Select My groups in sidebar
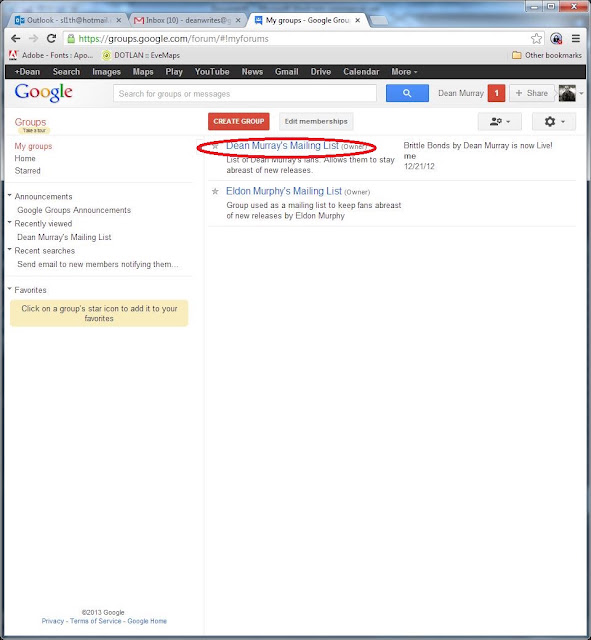Viewport: 591px width, 640px height. pos(33,146)
